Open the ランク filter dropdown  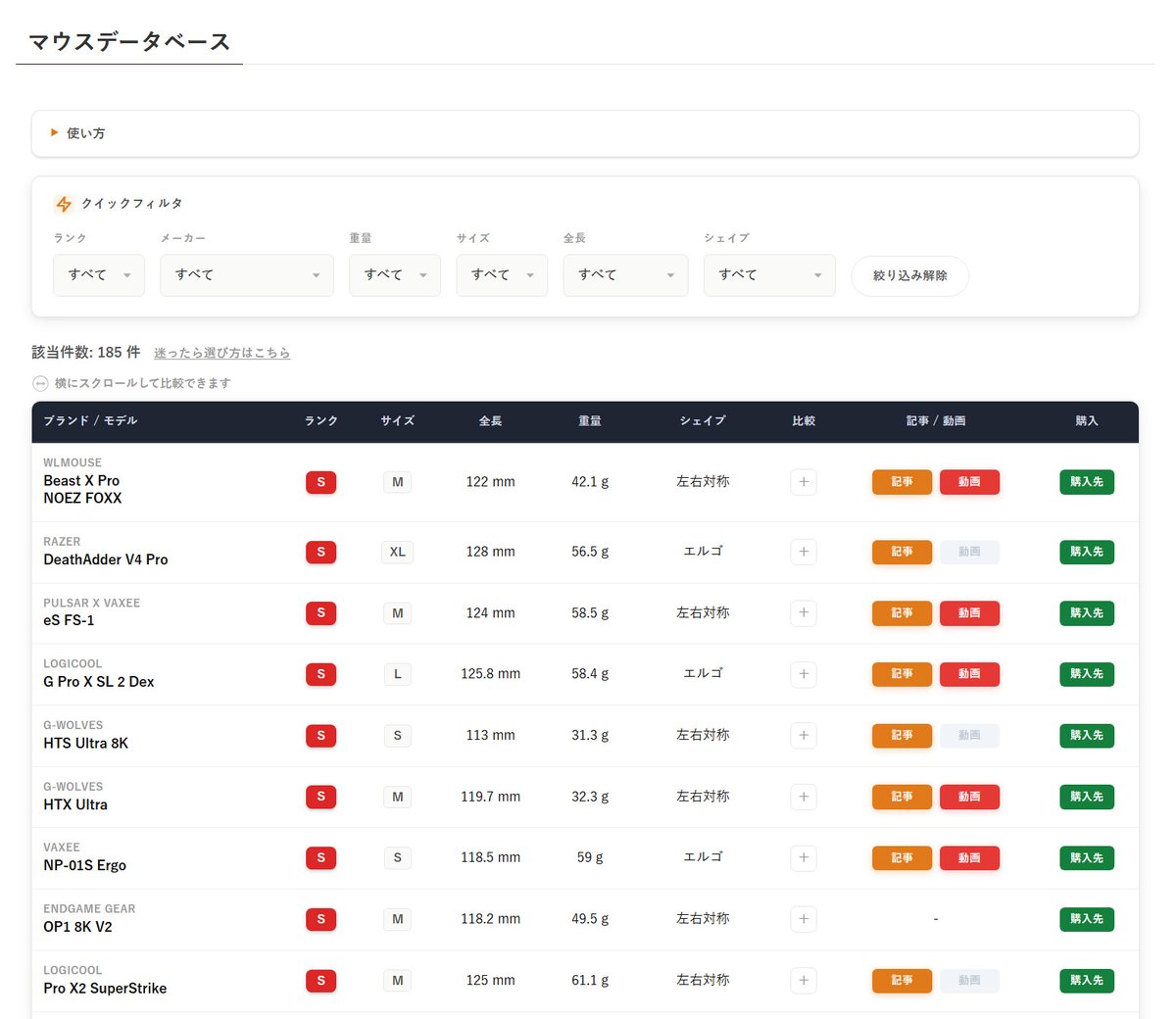[x=99, y=275]
